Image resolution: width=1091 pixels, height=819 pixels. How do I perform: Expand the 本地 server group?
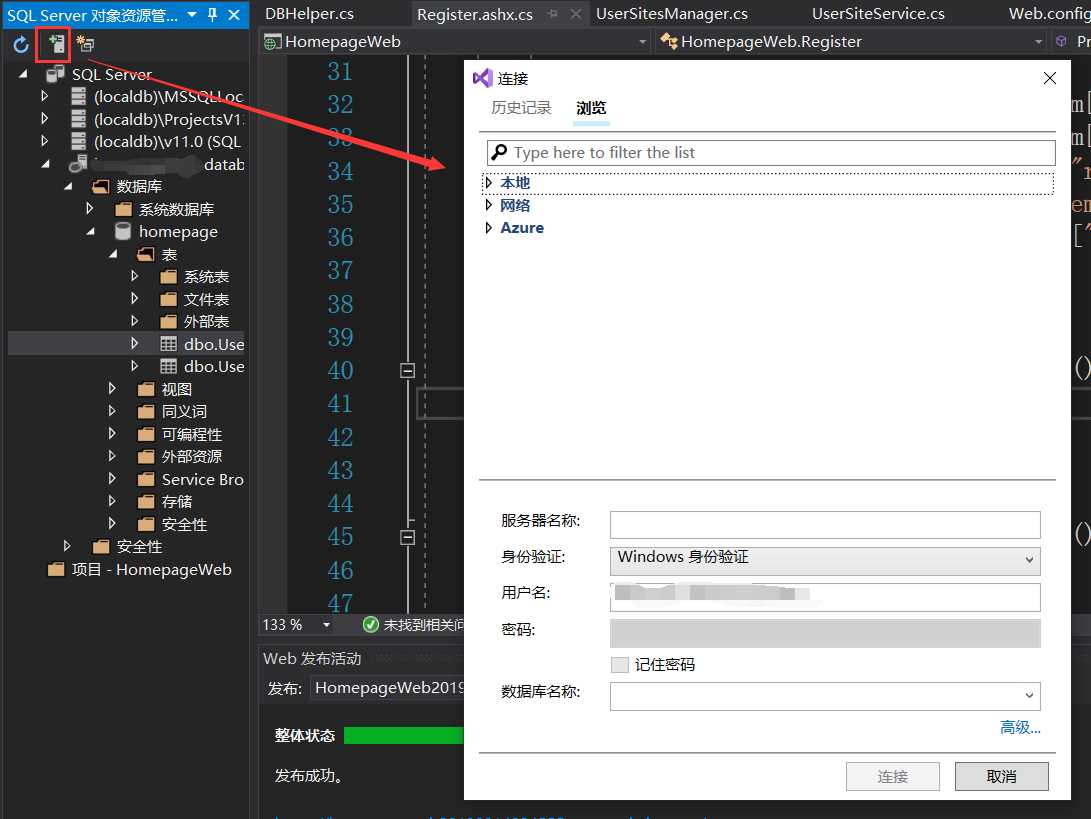coord(488,182)
